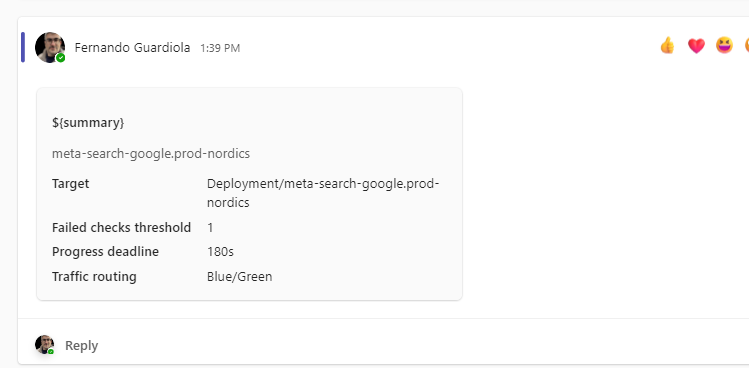The height and width of the screenshot is (368, 749).
Task: Select the Failed checks threshold label
Action: (x=121, y=227)
